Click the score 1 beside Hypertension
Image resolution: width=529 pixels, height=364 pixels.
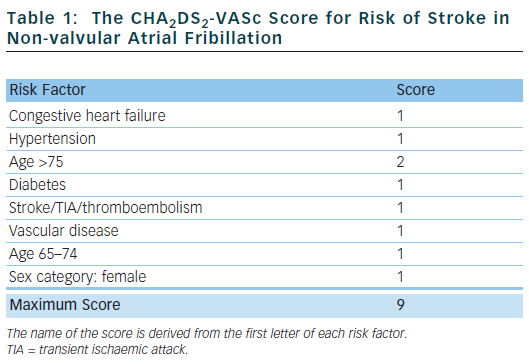pos(400,139)
